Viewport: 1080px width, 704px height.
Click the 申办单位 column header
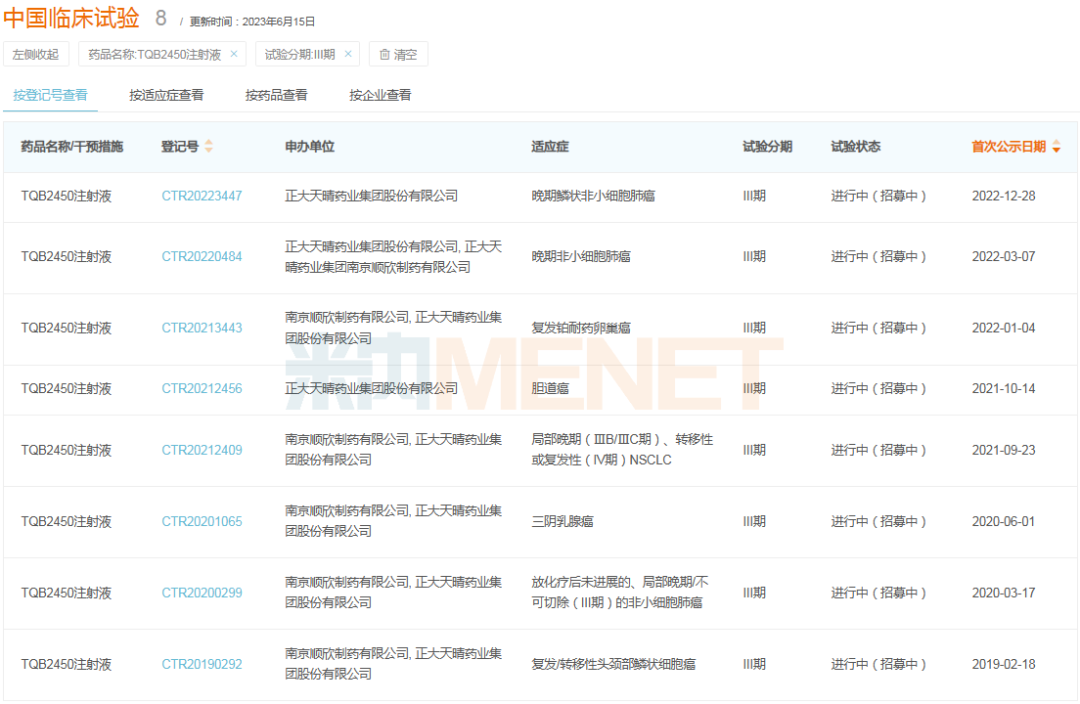point(309,146)
